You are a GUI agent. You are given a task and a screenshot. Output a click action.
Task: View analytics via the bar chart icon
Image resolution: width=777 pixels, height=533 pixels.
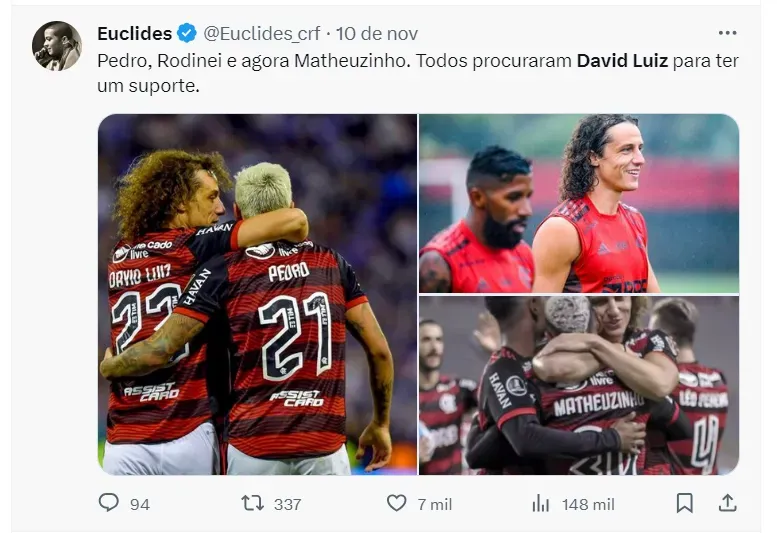point(541,504)
